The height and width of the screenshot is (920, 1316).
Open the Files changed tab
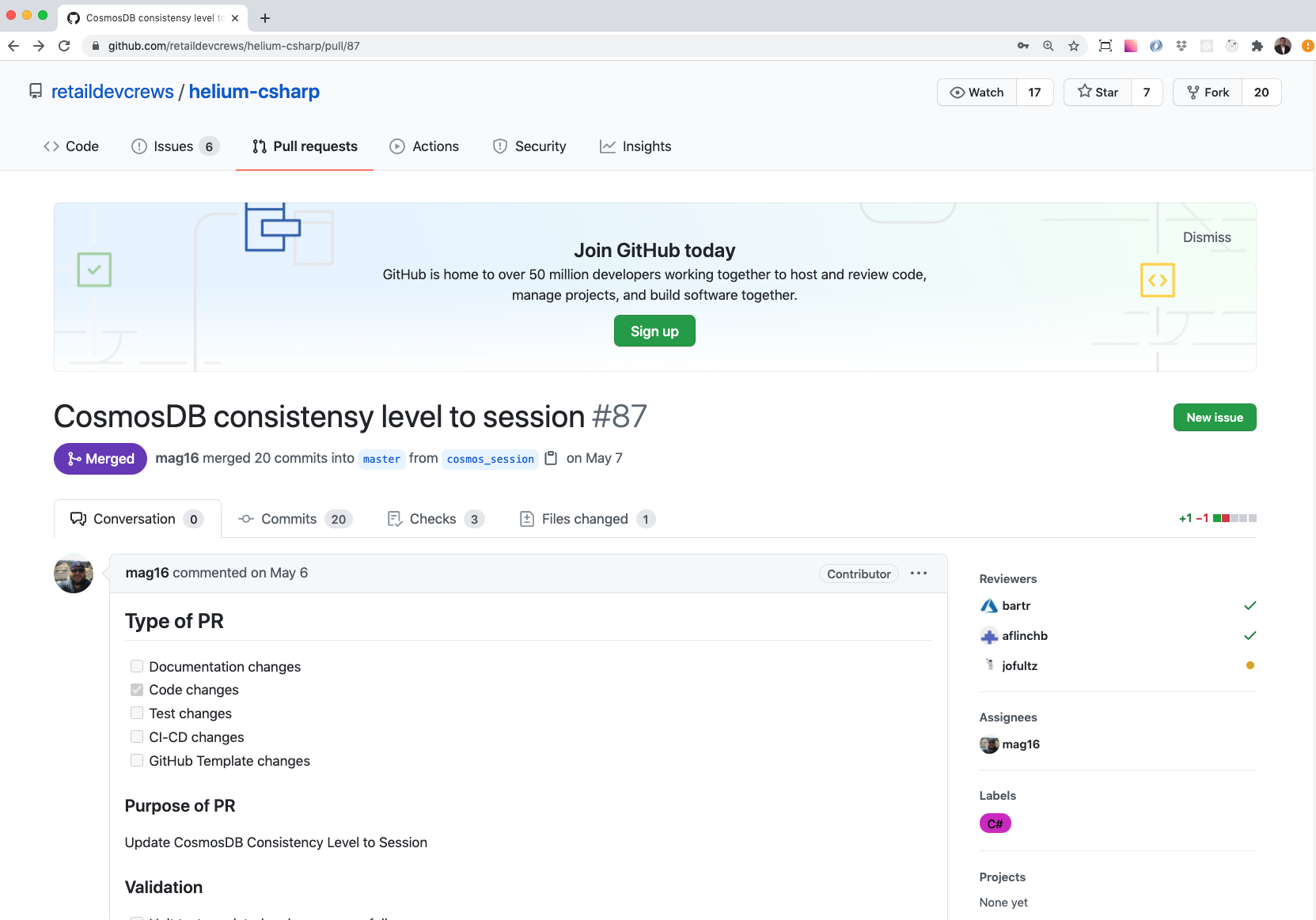(x=586, y=519)
